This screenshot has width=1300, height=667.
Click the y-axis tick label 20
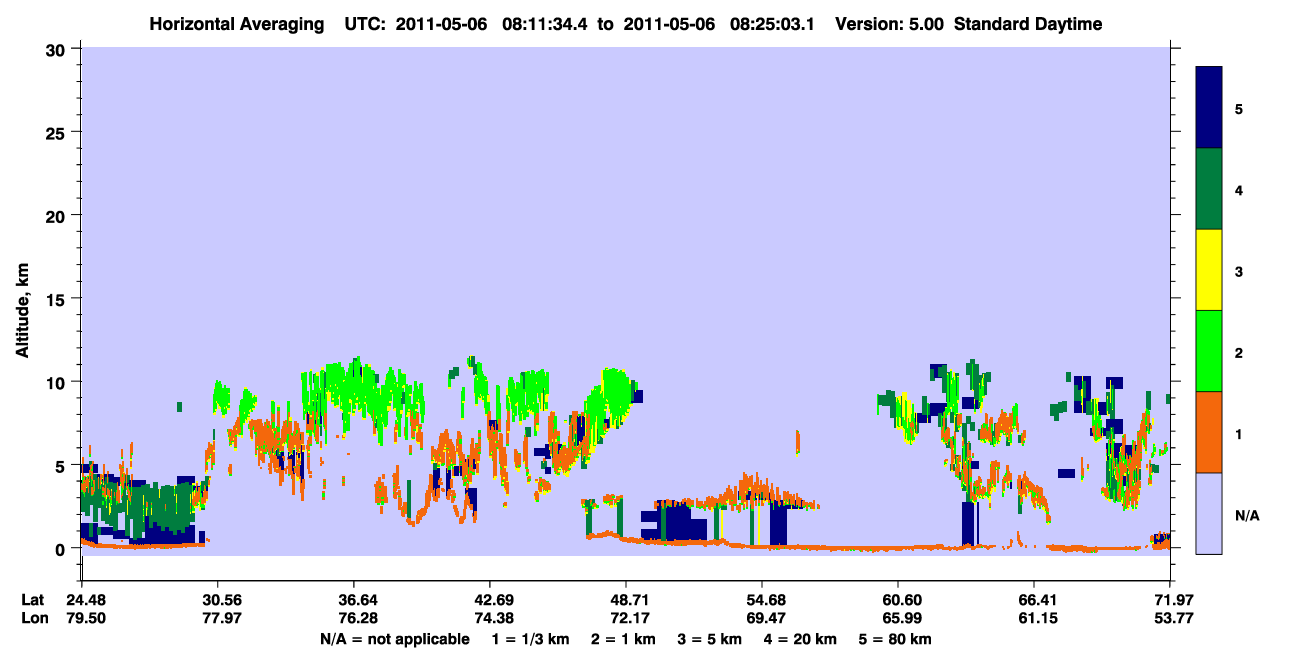coord(57,216)
